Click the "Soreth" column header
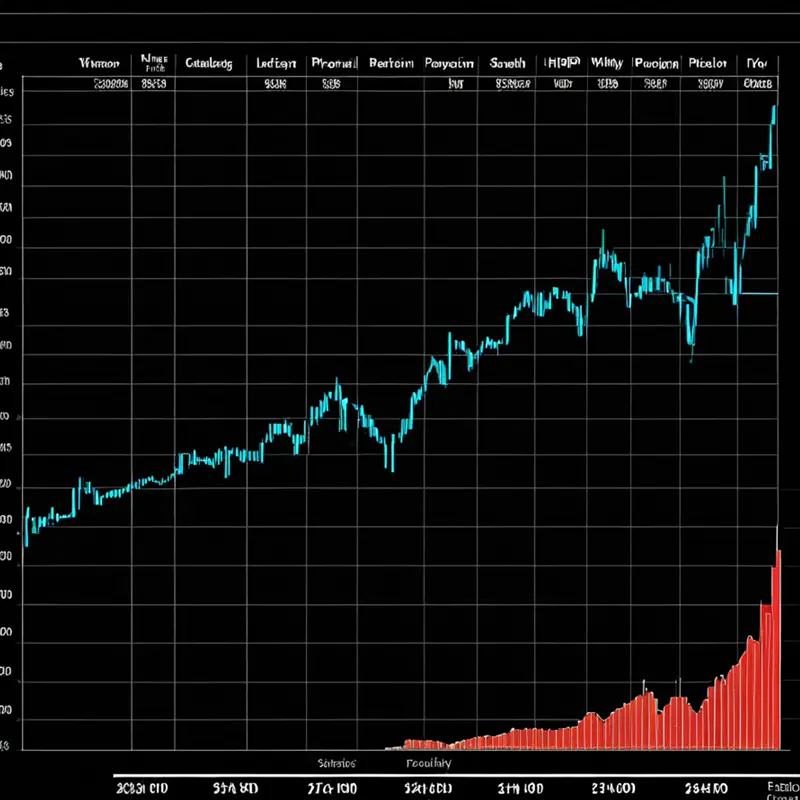 [x=507, y=63]
